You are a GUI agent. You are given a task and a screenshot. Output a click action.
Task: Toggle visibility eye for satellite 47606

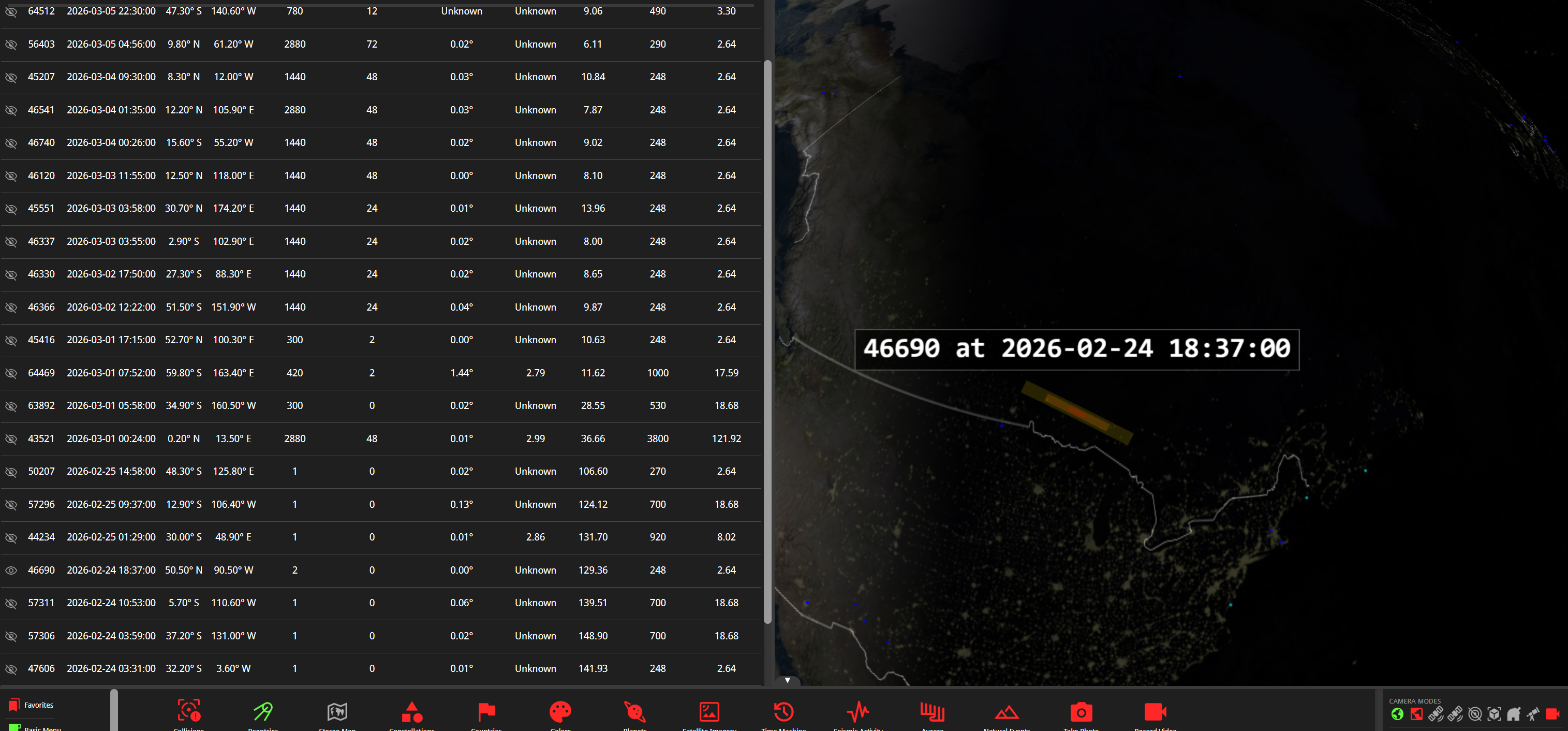(x=11, y=669)
